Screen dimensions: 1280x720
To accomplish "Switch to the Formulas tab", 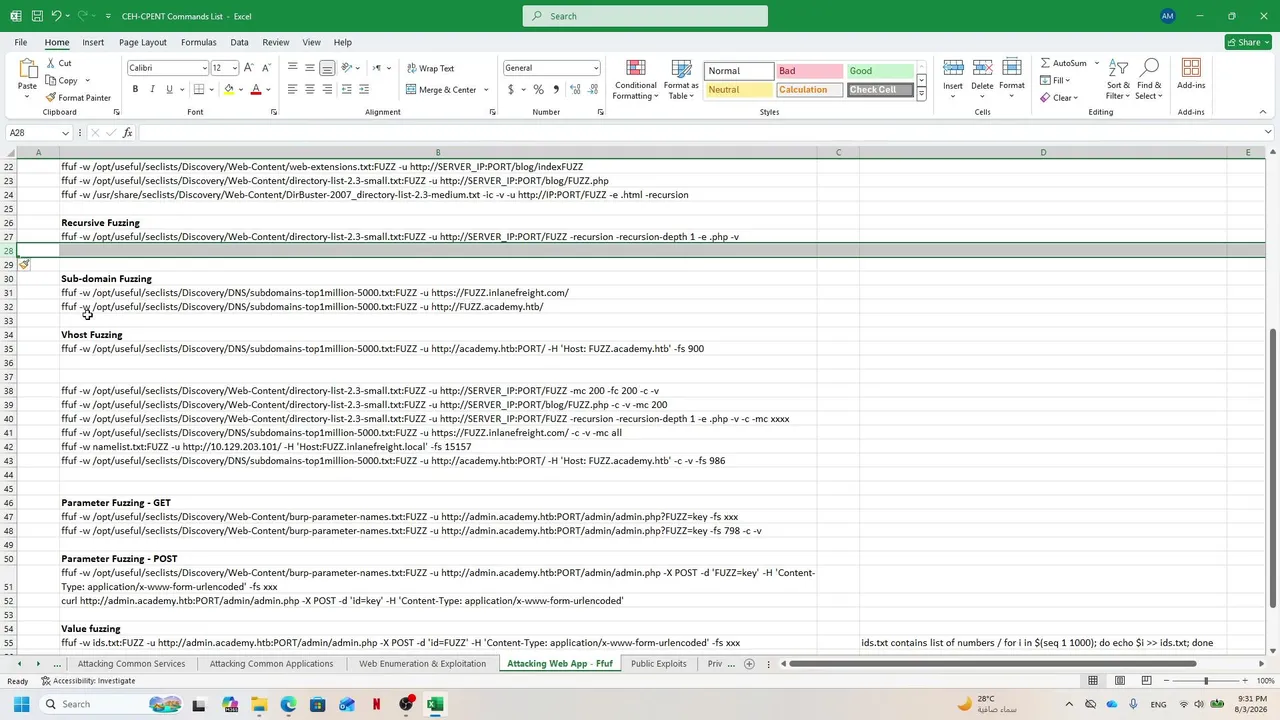I will tap(198, 42).
